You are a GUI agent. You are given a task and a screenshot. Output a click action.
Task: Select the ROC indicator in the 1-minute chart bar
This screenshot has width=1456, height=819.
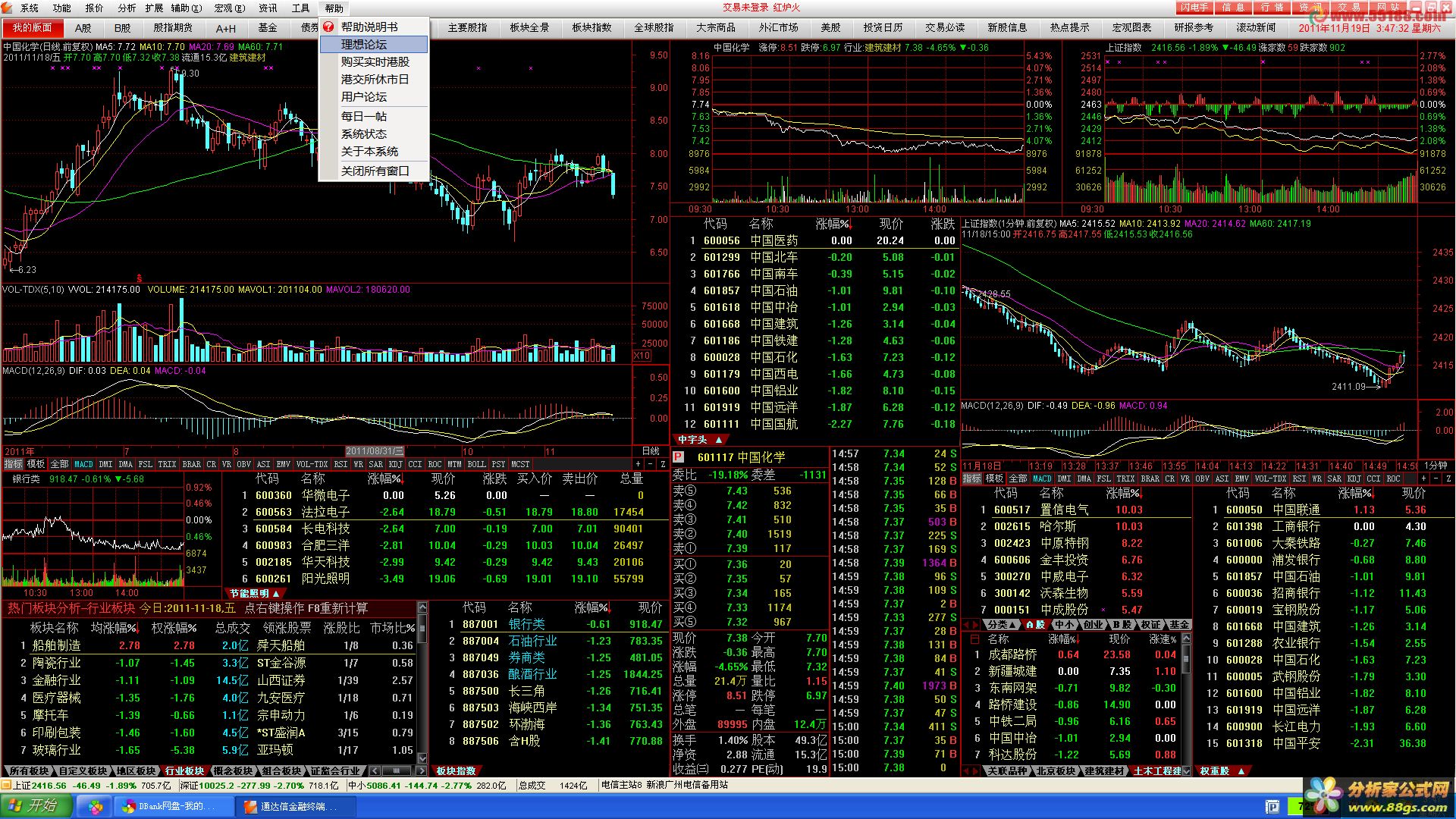tap(1393, 479)
